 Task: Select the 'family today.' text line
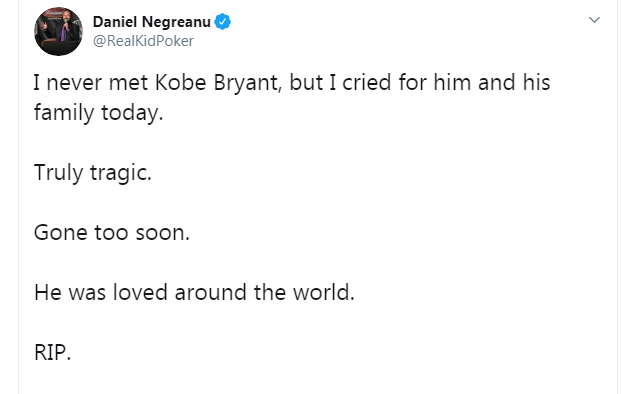coord(99,113)
